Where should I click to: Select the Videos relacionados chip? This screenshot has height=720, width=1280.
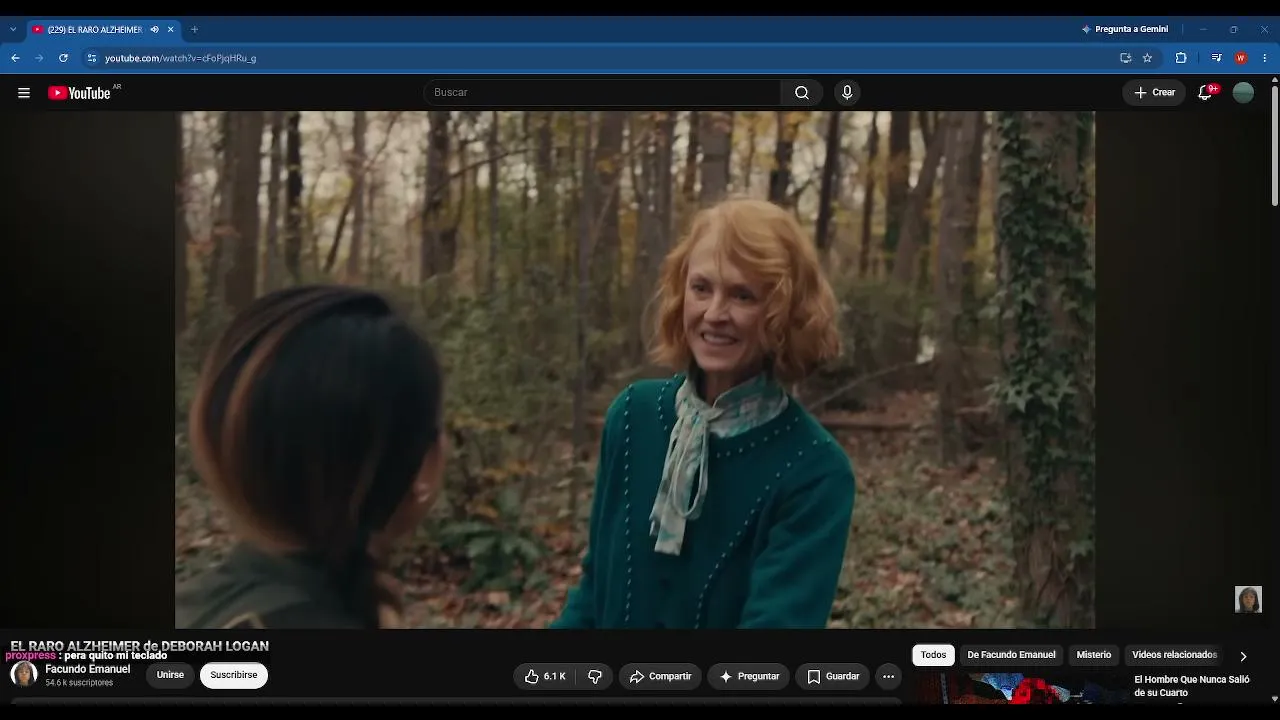tap(1174, 655)
